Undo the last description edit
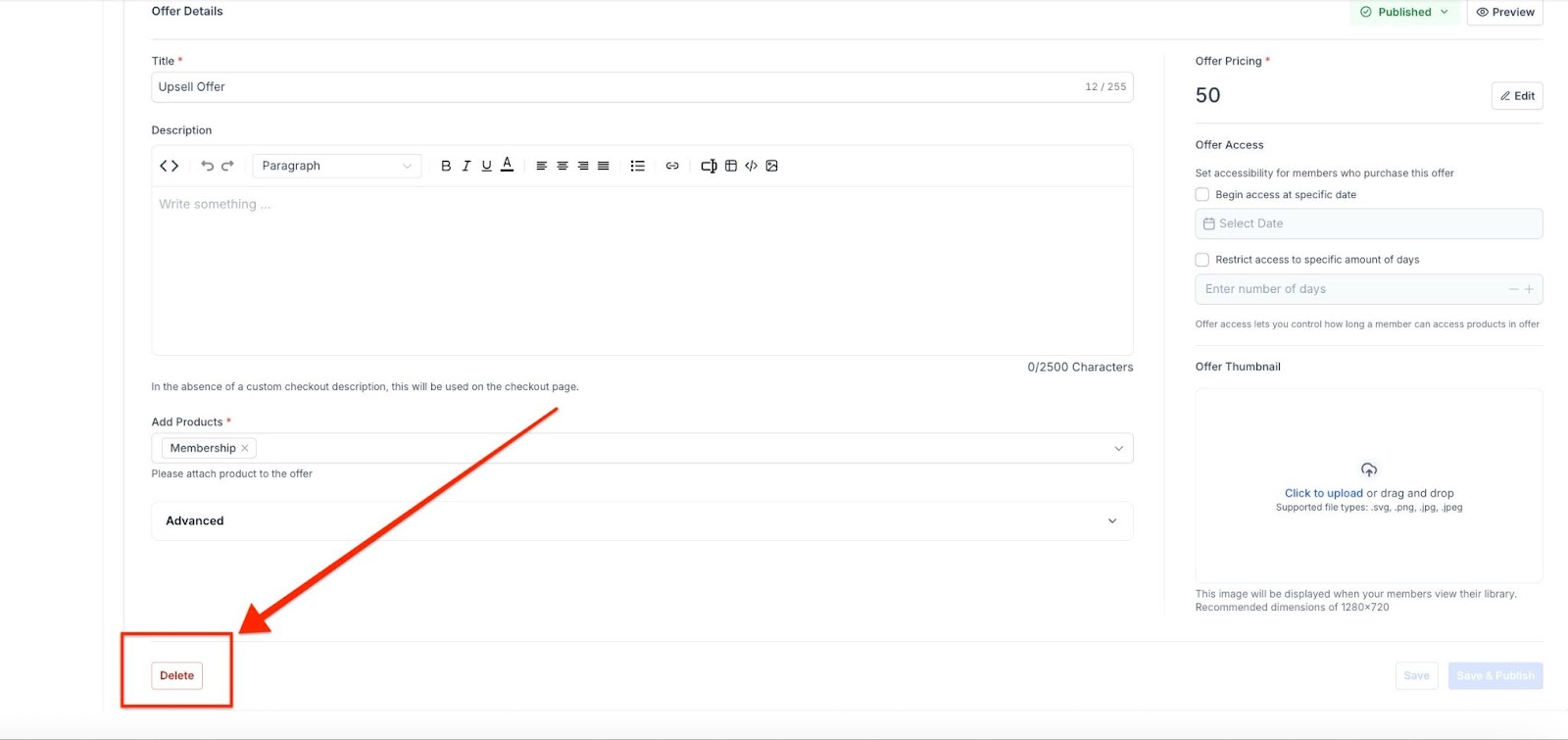Image resolution: width=1568 pixels, height=740 pixels. coord(207,166)
